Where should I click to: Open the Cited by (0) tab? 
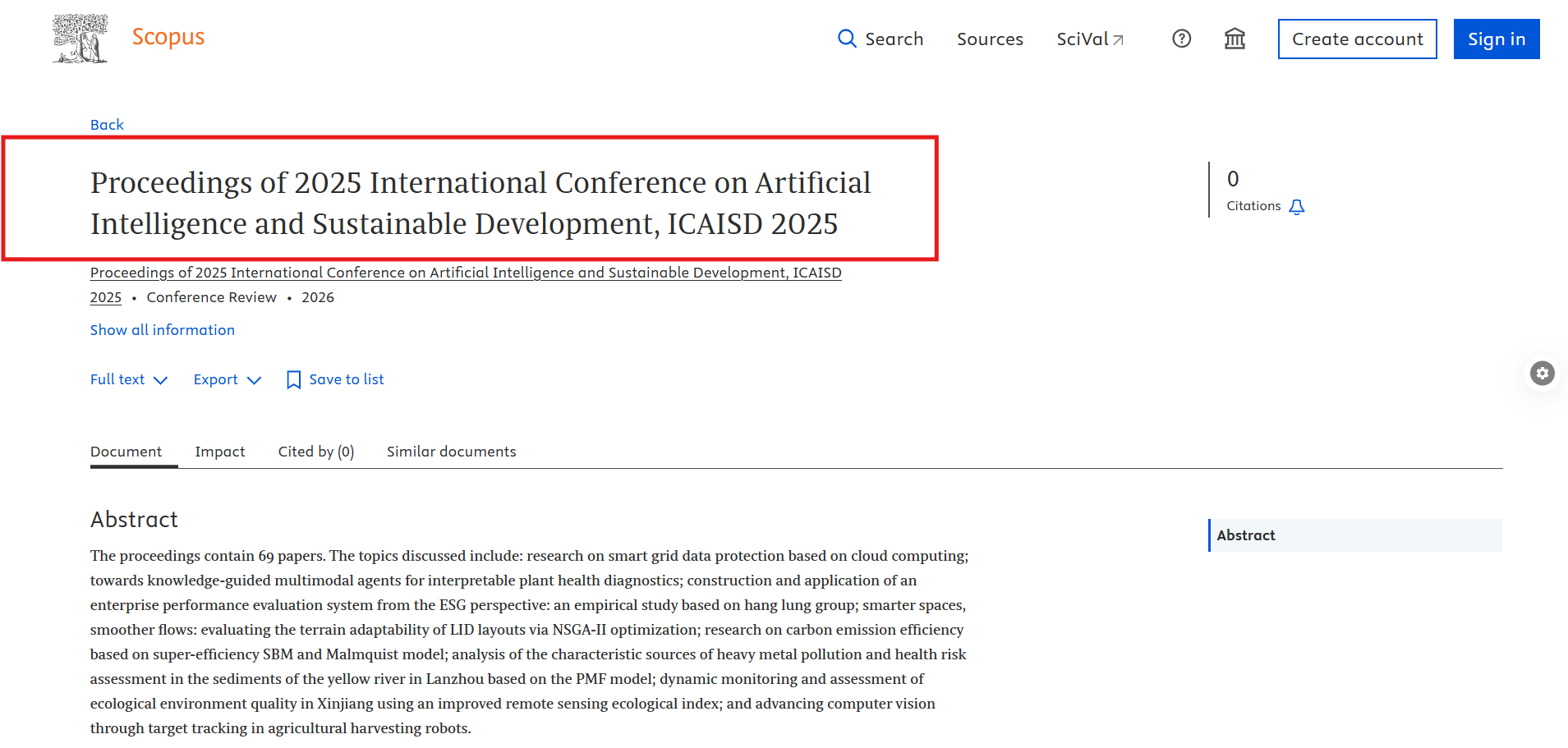click(x=315, y=452)
